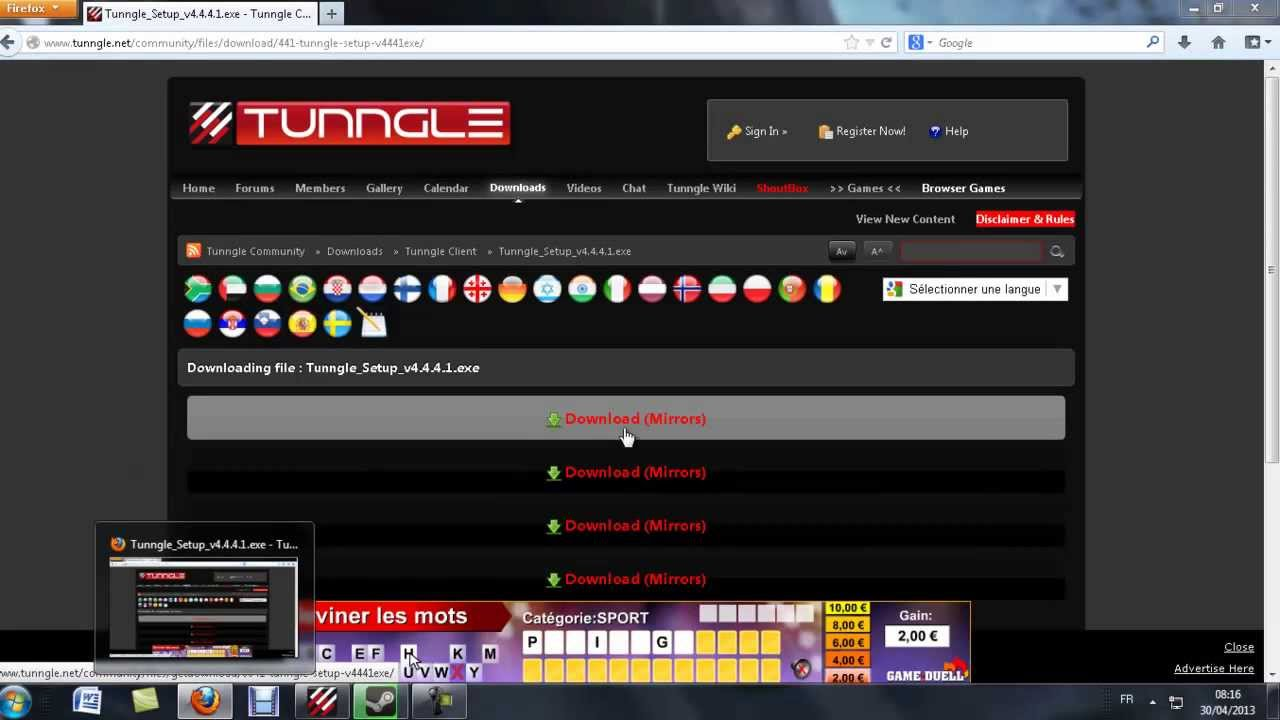Open a new Firefox tab
This screenshot has width=1280, height=720.
(331, 14)
